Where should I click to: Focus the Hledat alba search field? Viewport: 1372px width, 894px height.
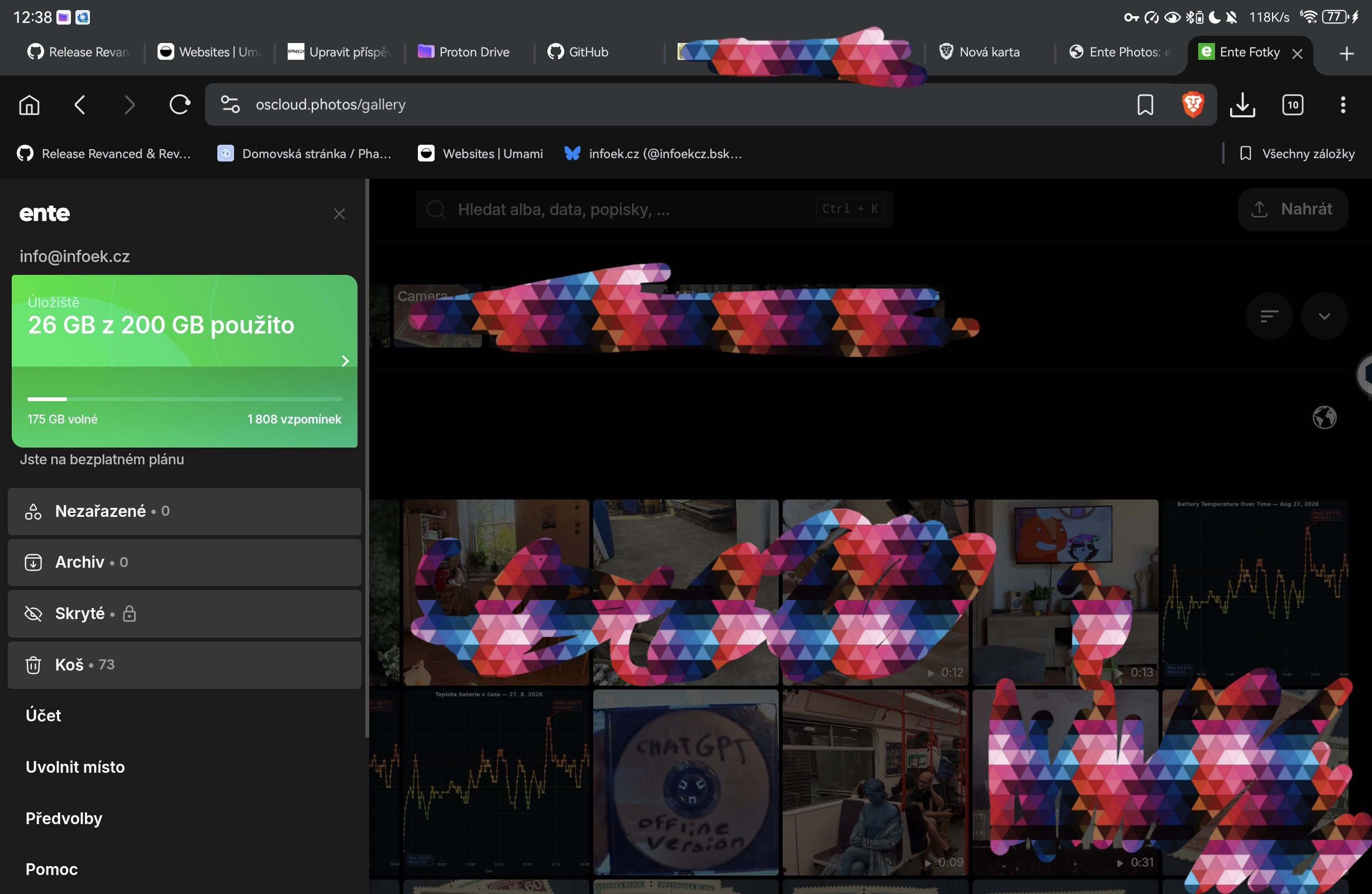(x=654, y=210)
